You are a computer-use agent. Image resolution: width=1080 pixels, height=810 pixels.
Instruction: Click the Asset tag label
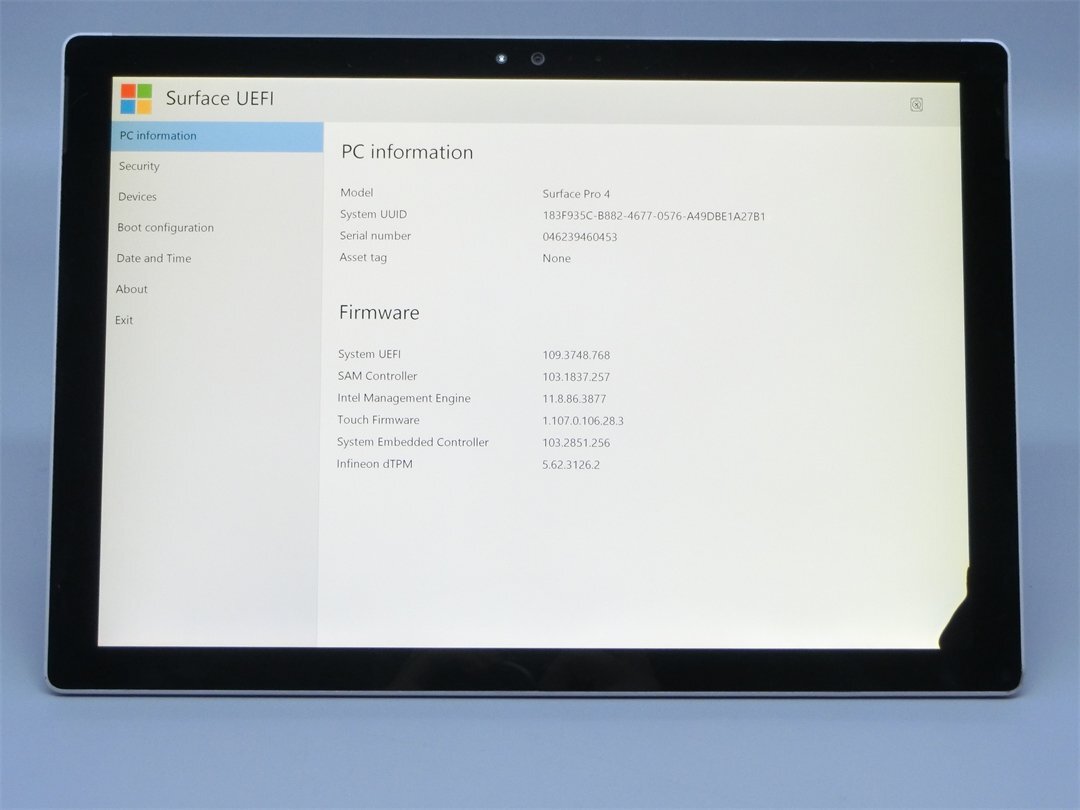tap(363, 258)
